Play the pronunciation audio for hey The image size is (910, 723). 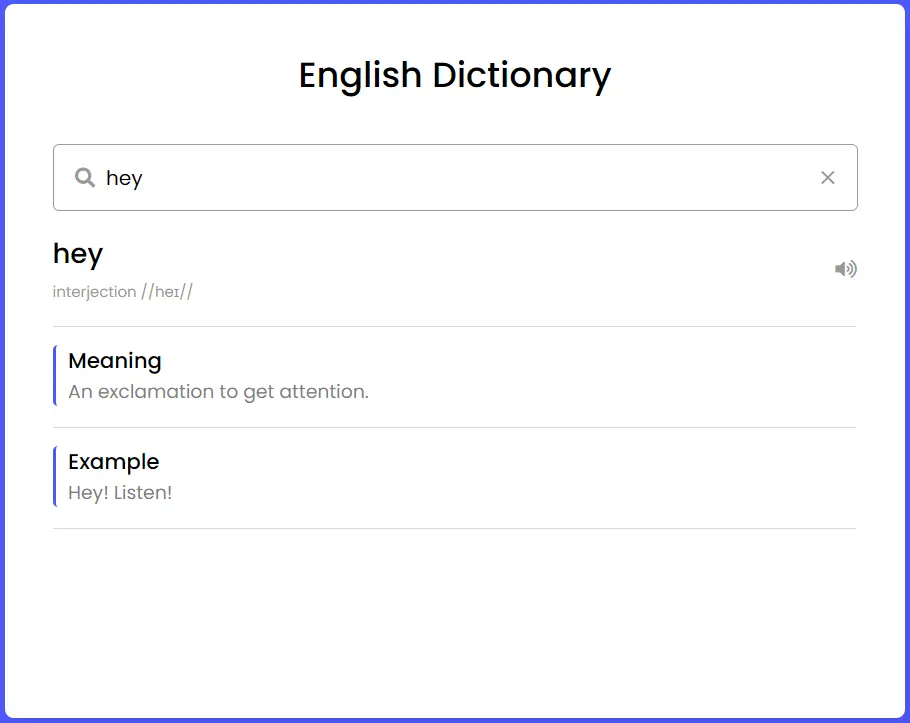click(846, 269)
